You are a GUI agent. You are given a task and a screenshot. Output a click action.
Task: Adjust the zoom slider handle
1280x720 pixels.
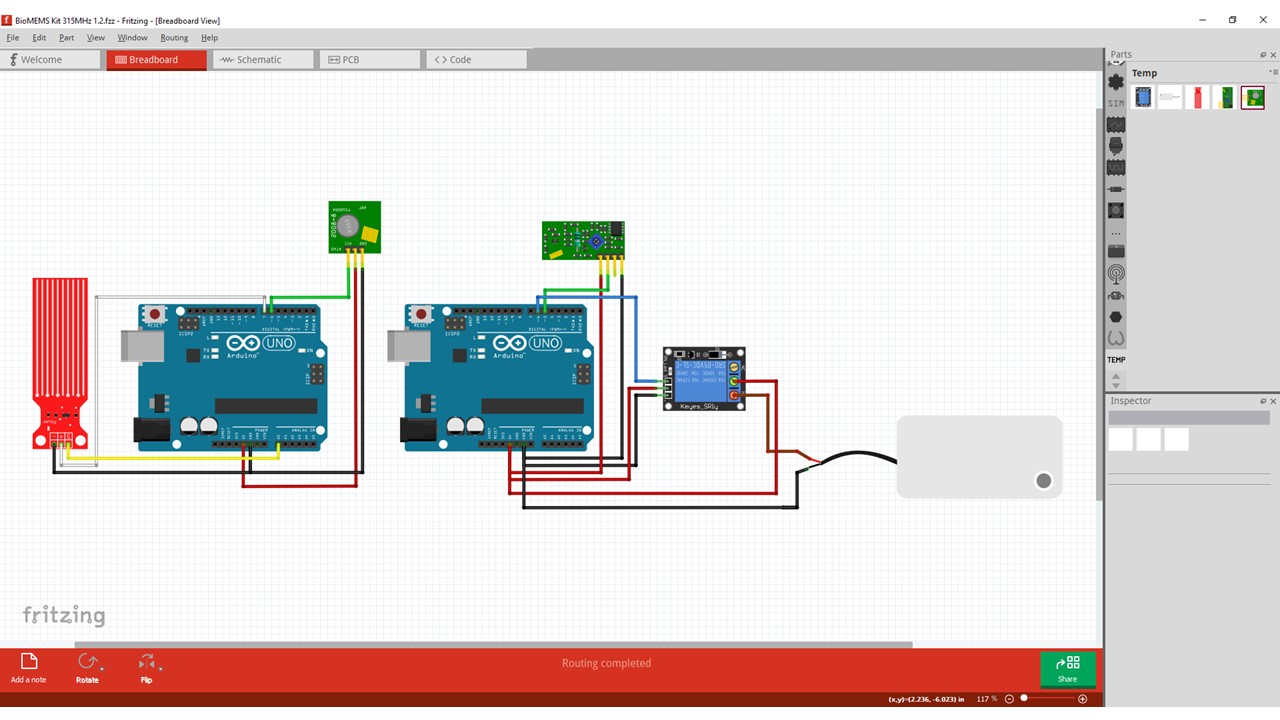1024,699
